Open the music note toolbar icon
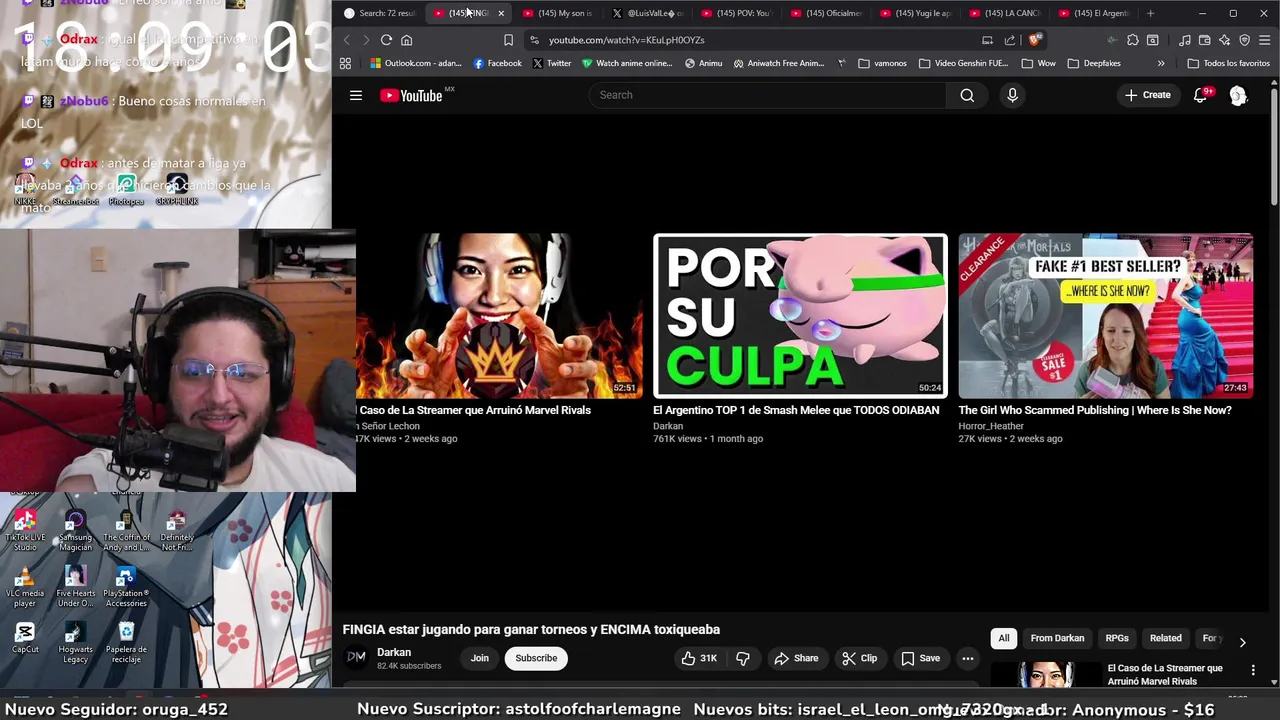The height and width of the screenshot is (720, 1280). [1185, 40]
